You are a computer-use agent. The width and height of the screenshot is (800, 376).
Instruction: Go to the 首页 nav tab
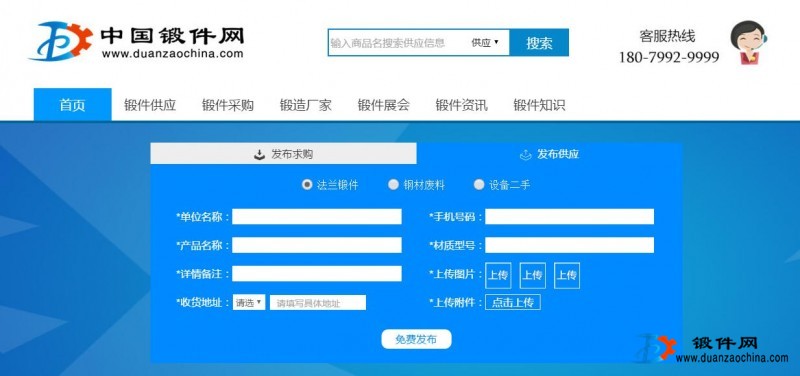(72, 105)
